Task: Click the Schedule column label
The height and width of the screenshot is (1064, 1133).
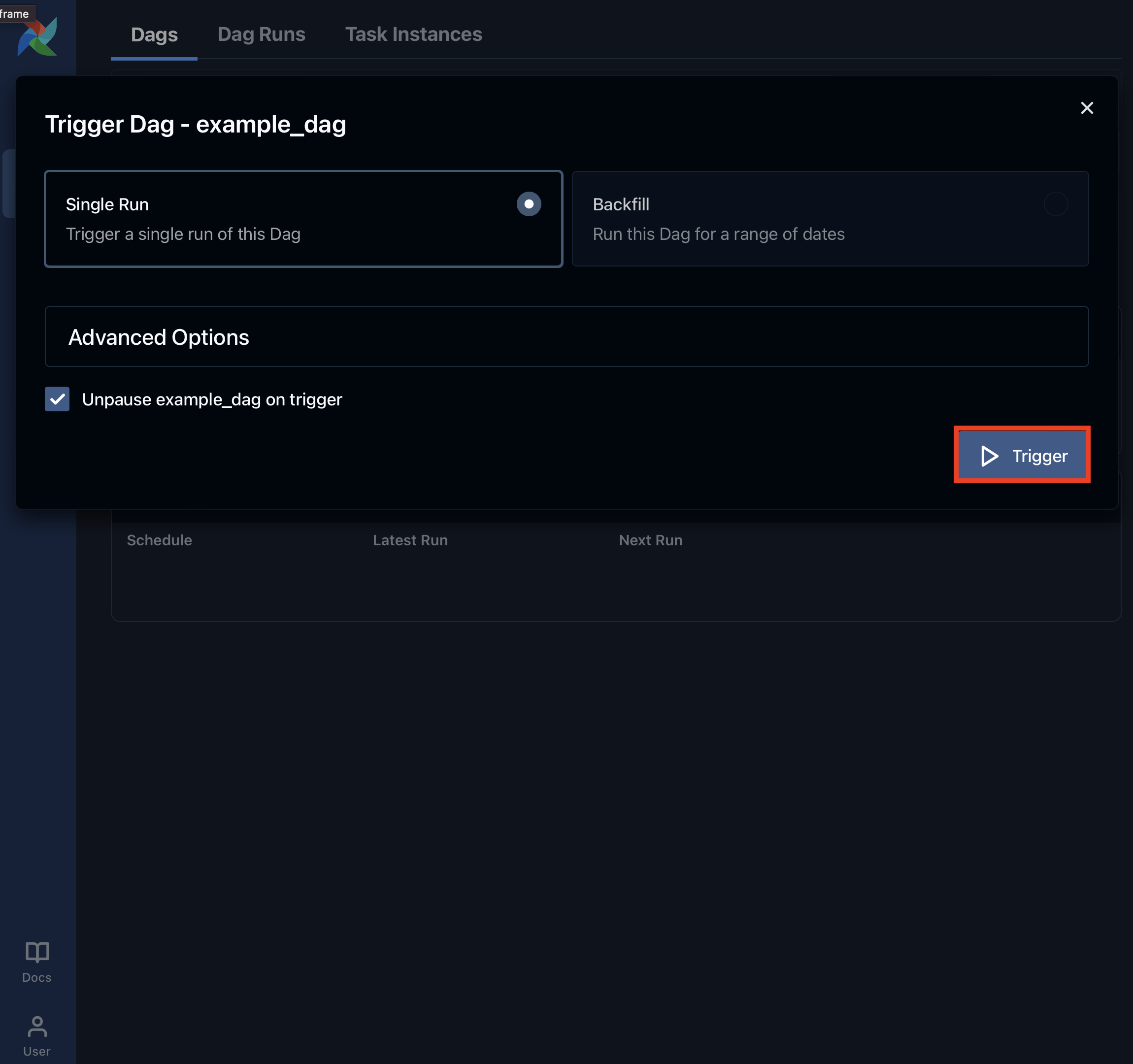Action: [160, 540]
